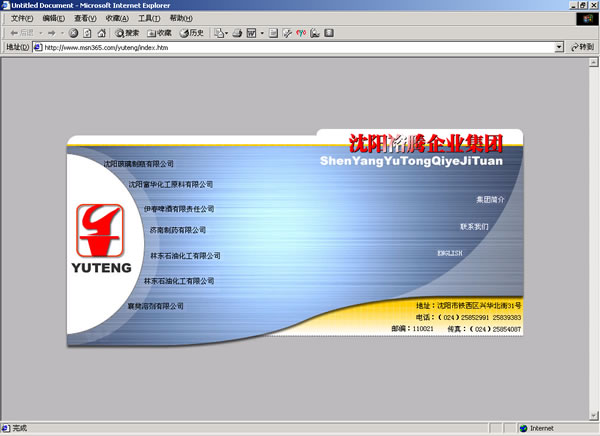Open 沈阳富华化工原料有限公司 link
The width and height of the screenshot is (600, 436).
[x=171, y=185]
